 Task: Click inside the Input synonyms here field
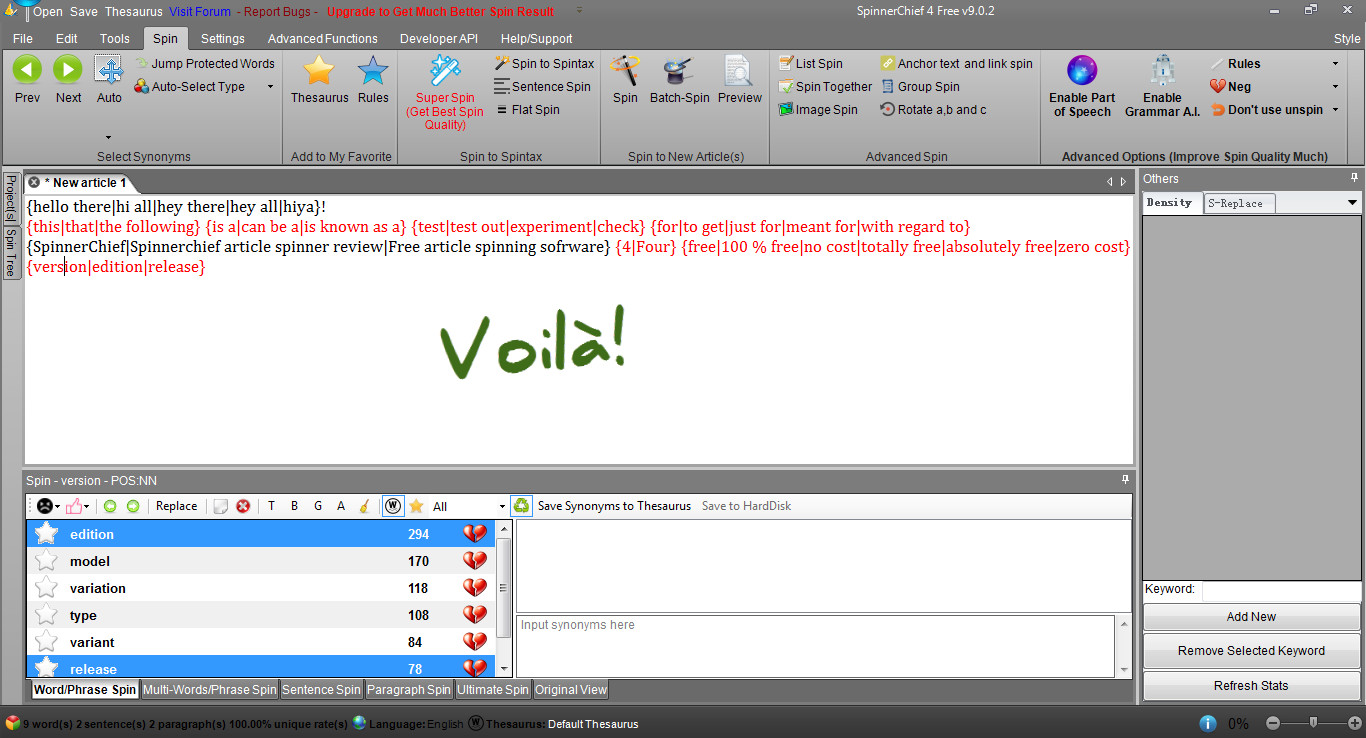(x=815, y=646)
